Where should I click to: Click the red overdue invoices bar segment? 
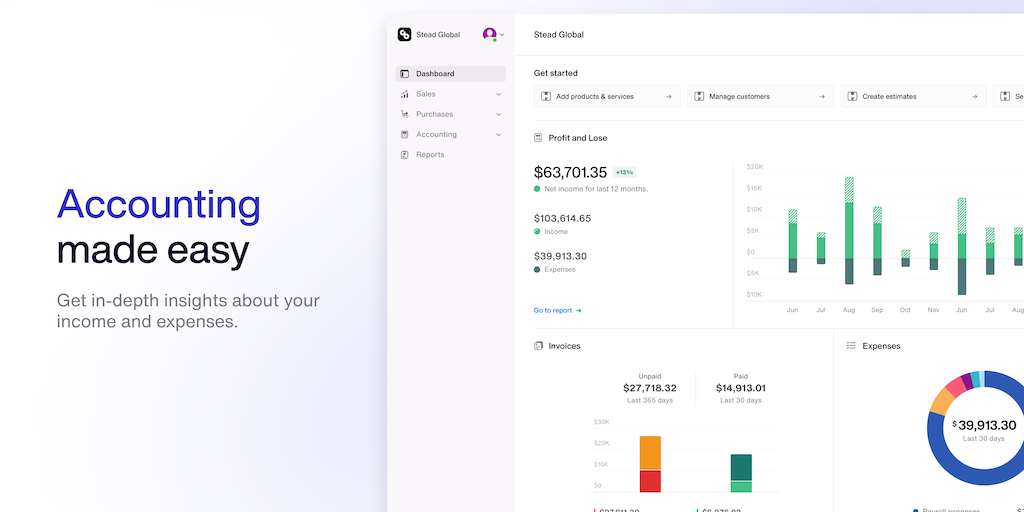650,481
